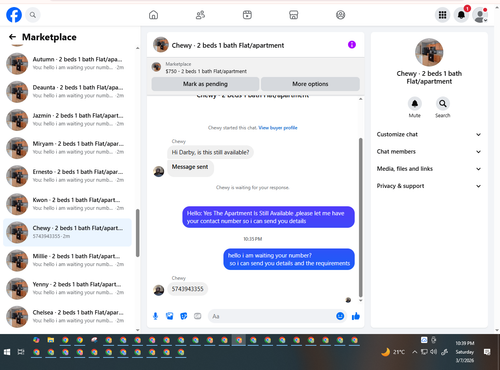Viewport: 500px width, 370px height.
Task: Click the purple conversation info icon
Action: [x=352, y=45]
